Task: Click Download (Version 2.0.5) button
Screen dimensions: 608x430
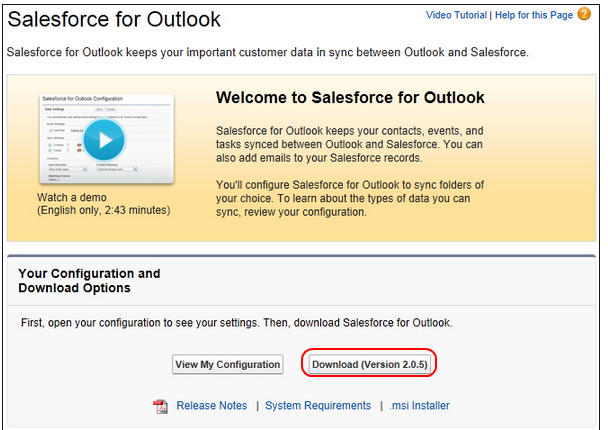Action: coord(370,364)
